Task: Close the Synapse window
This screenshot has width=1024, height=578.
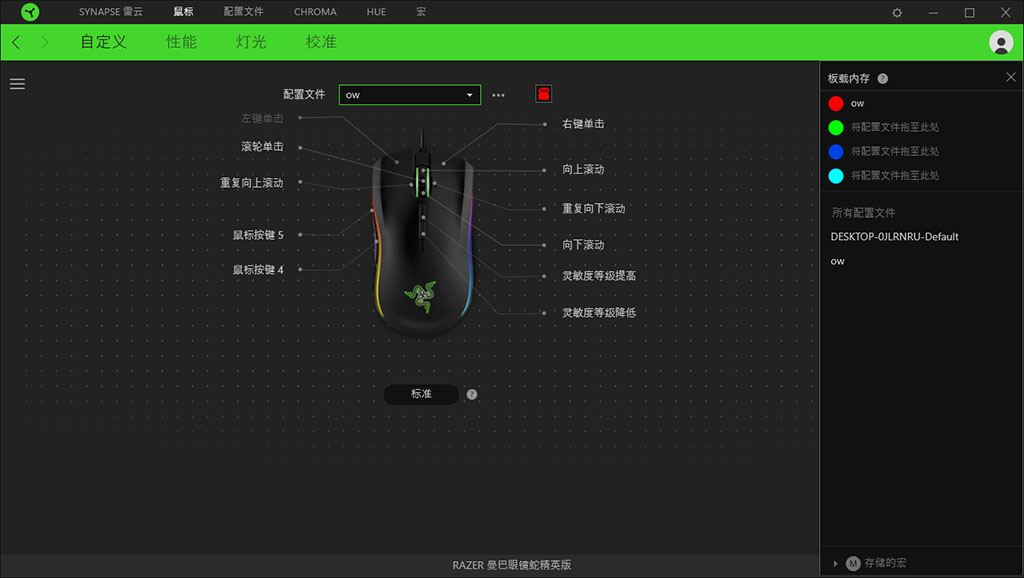Action: pos(1006,12)
